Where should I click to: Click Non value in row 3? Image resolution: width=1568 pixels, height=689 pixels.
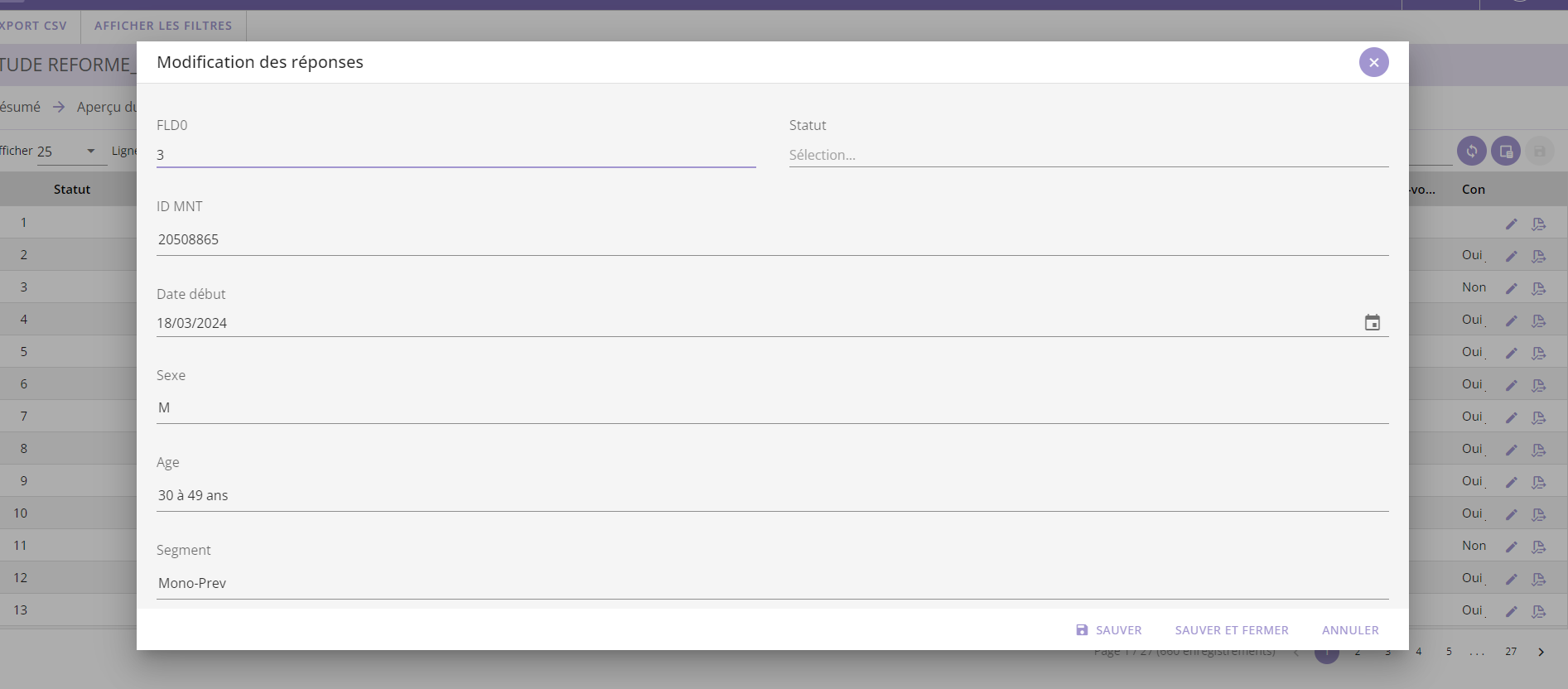(1474, 287)
